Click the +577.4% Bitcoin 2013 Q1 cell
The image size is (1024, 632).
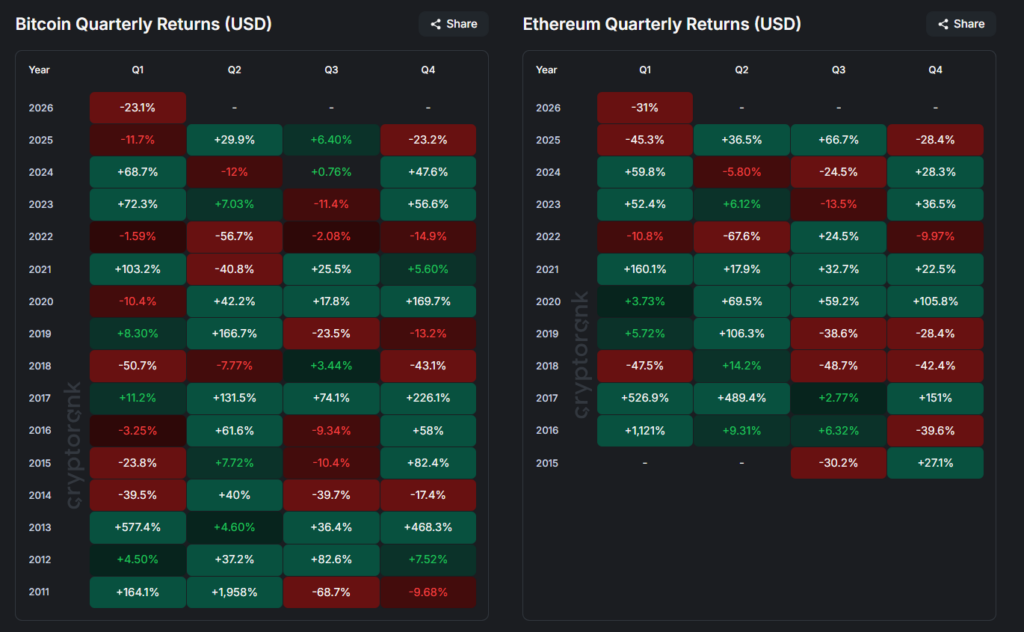(x=138, y=527)
